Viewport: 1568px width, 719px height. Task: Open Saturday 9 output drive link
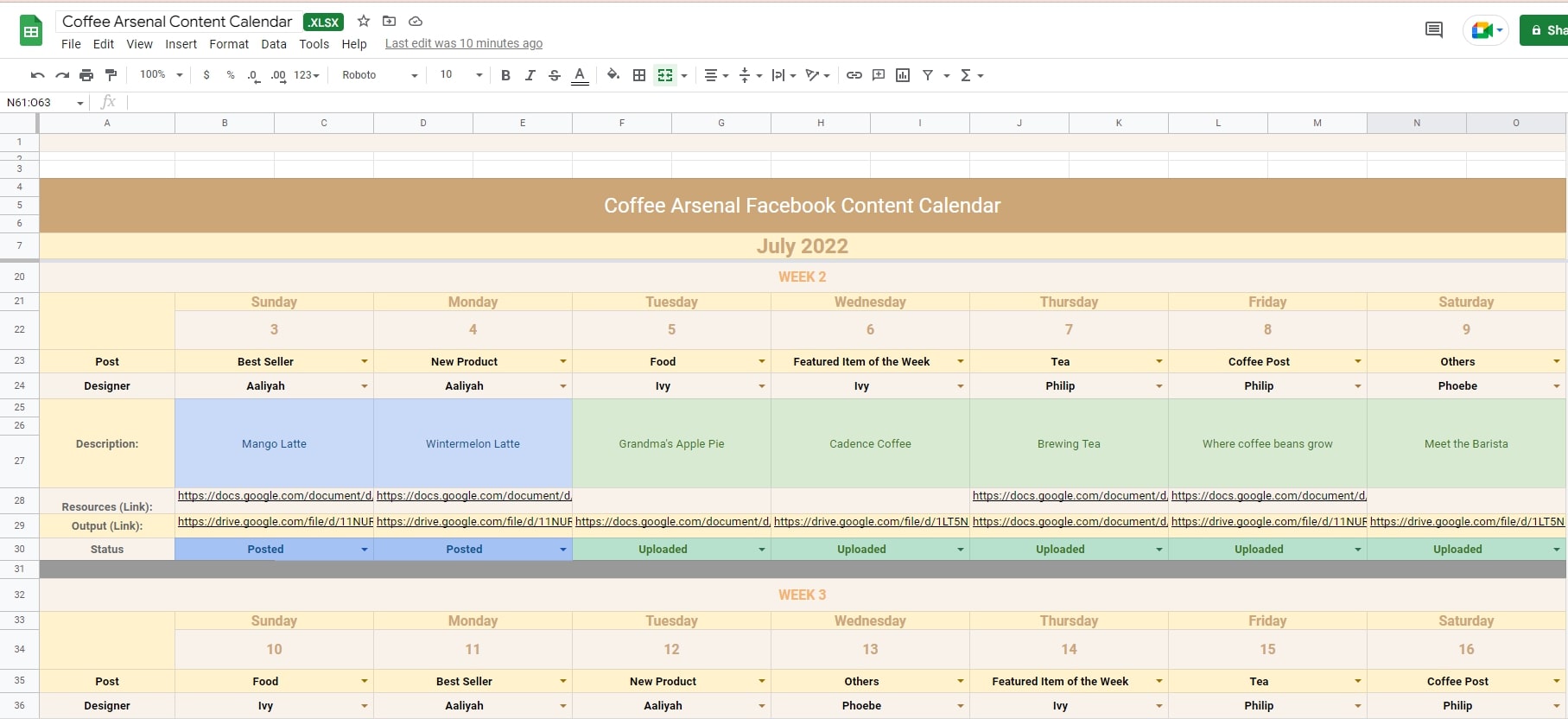(1467, 522)
